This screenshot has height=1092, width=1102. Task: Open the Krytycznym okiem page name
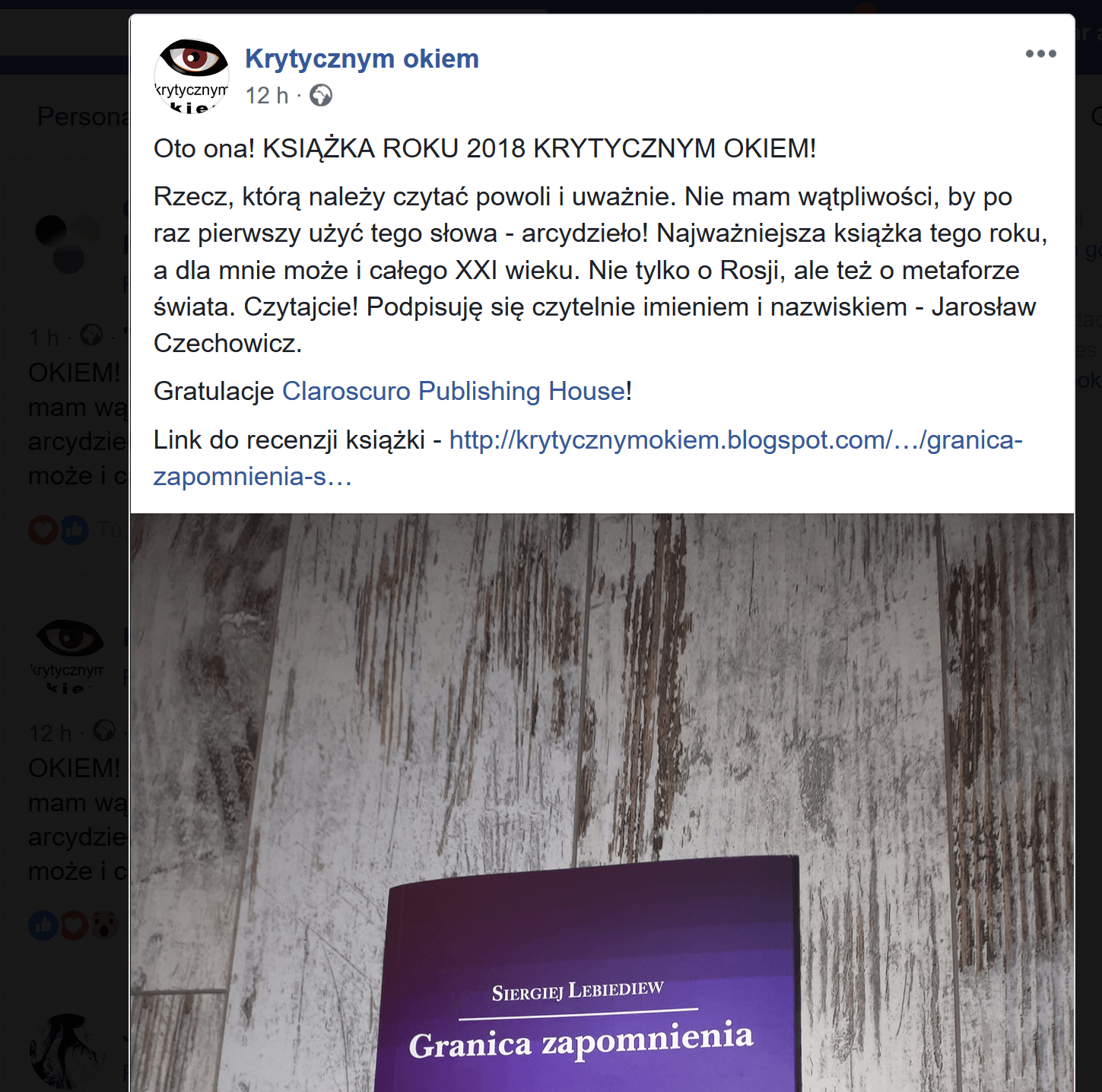pos(362,59)
